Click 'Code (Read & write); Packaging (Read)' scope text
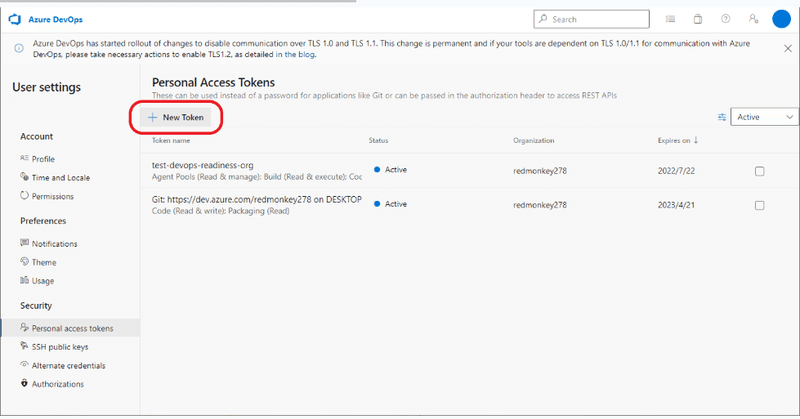This screenshot has width=800, height=419. pos(220,211)
